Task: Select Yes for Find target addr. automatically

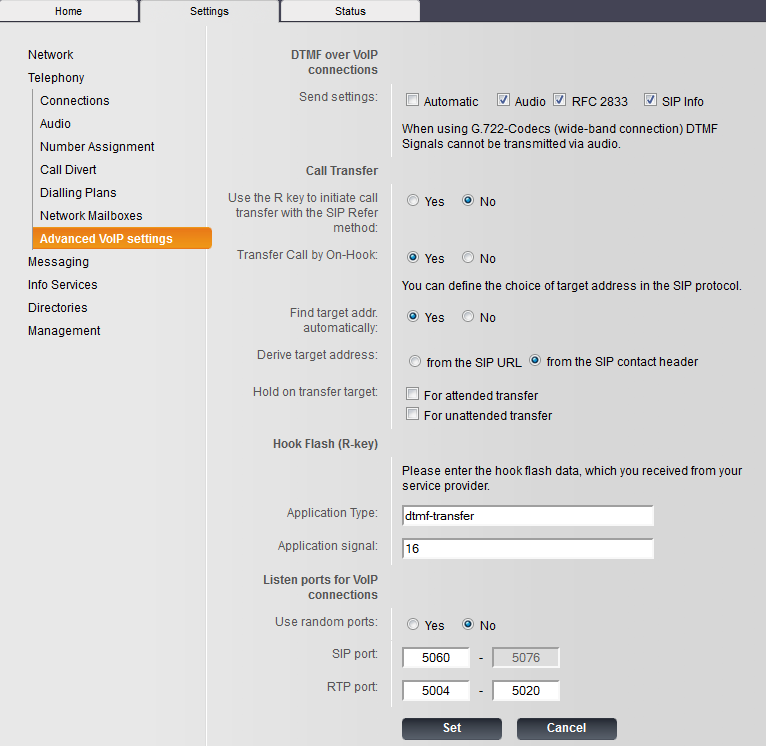Action: click(413, 317)
